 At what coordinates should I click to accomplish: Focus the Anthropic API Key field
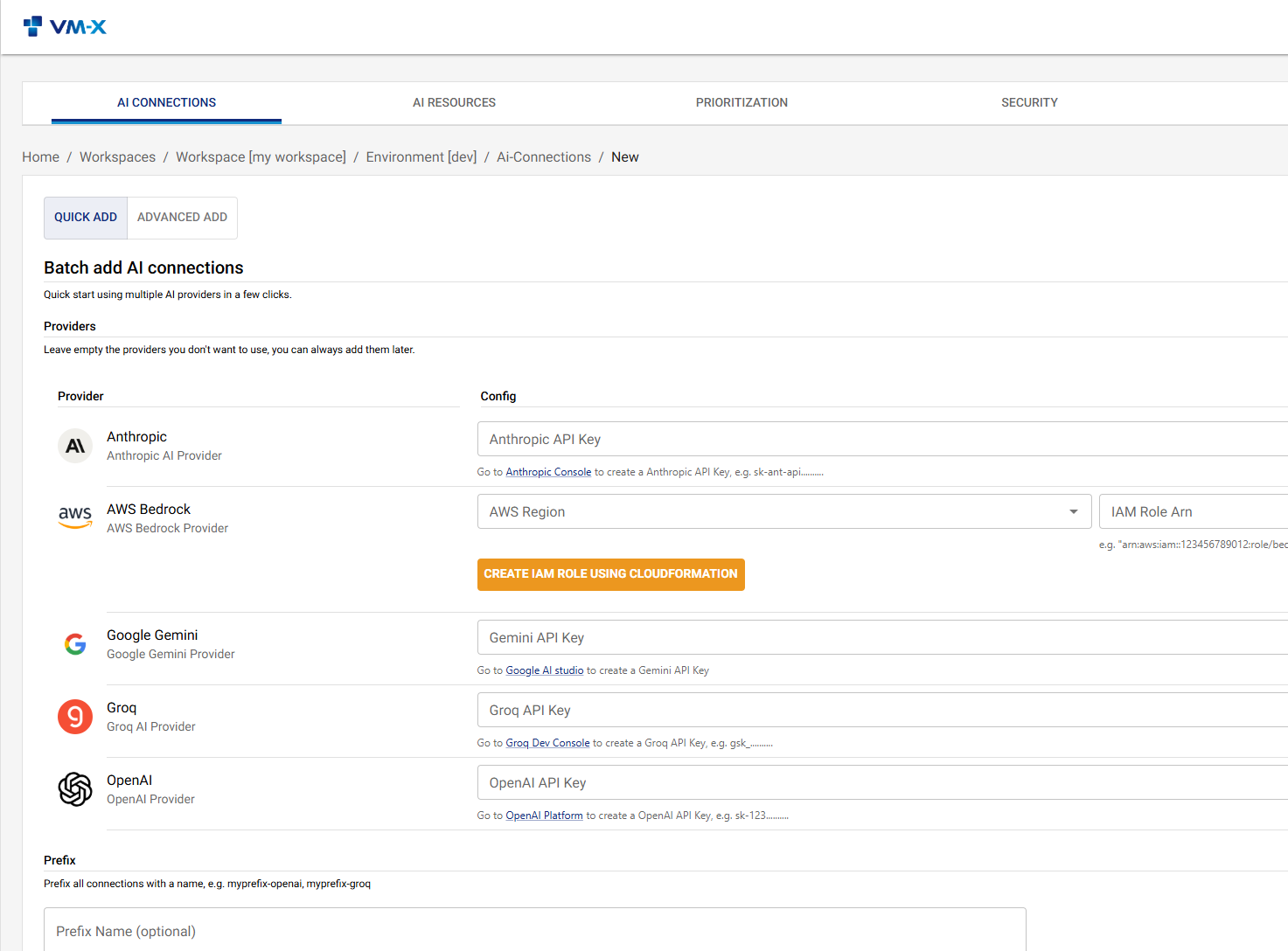click(882, 439)
